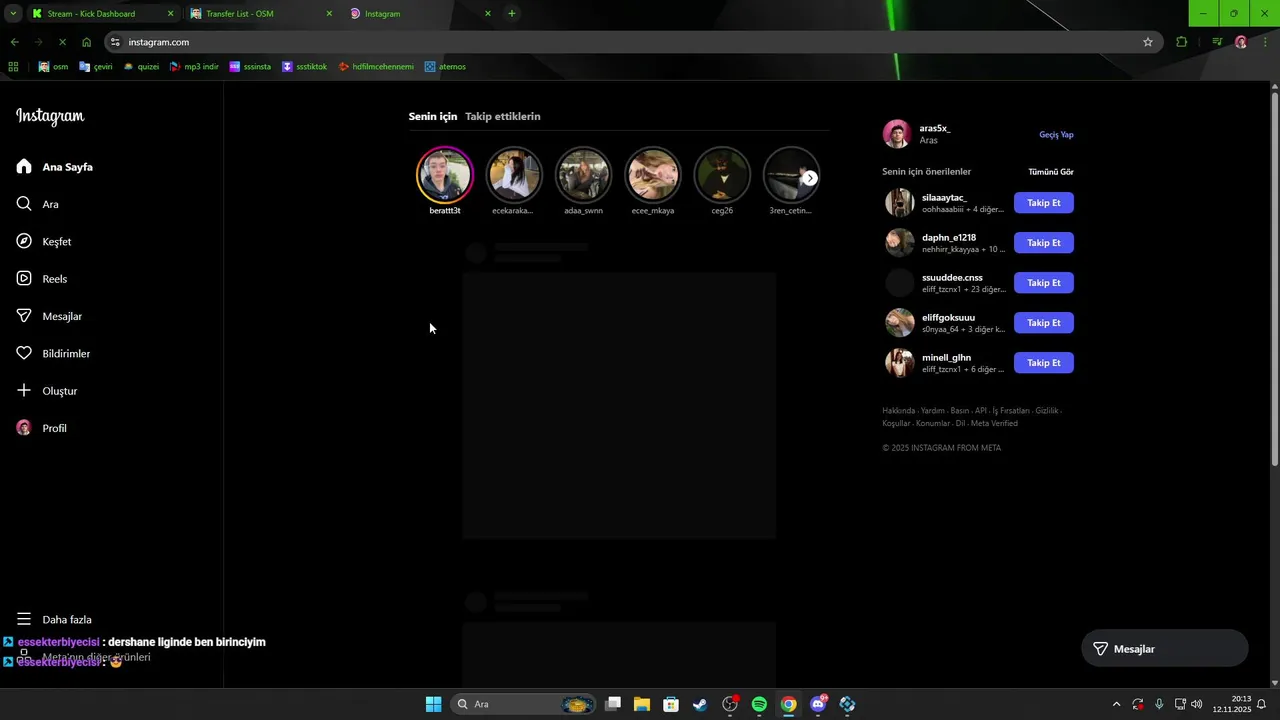The width and height of the screenshot is (1280, 720).
Task: Click the taskbar Ara search box
Action: (x=524, y=704)
